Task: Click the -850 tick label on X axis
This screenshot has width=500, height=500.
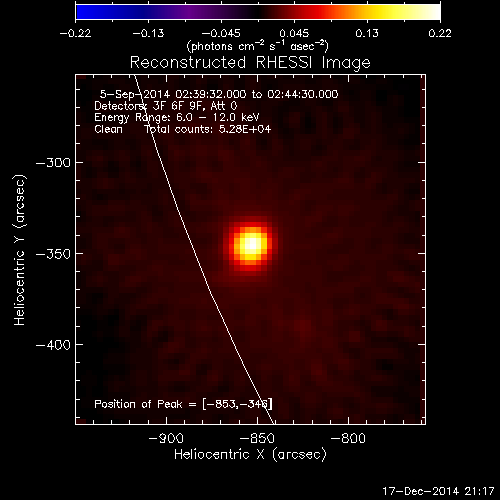Action: (x=257, y=438)
